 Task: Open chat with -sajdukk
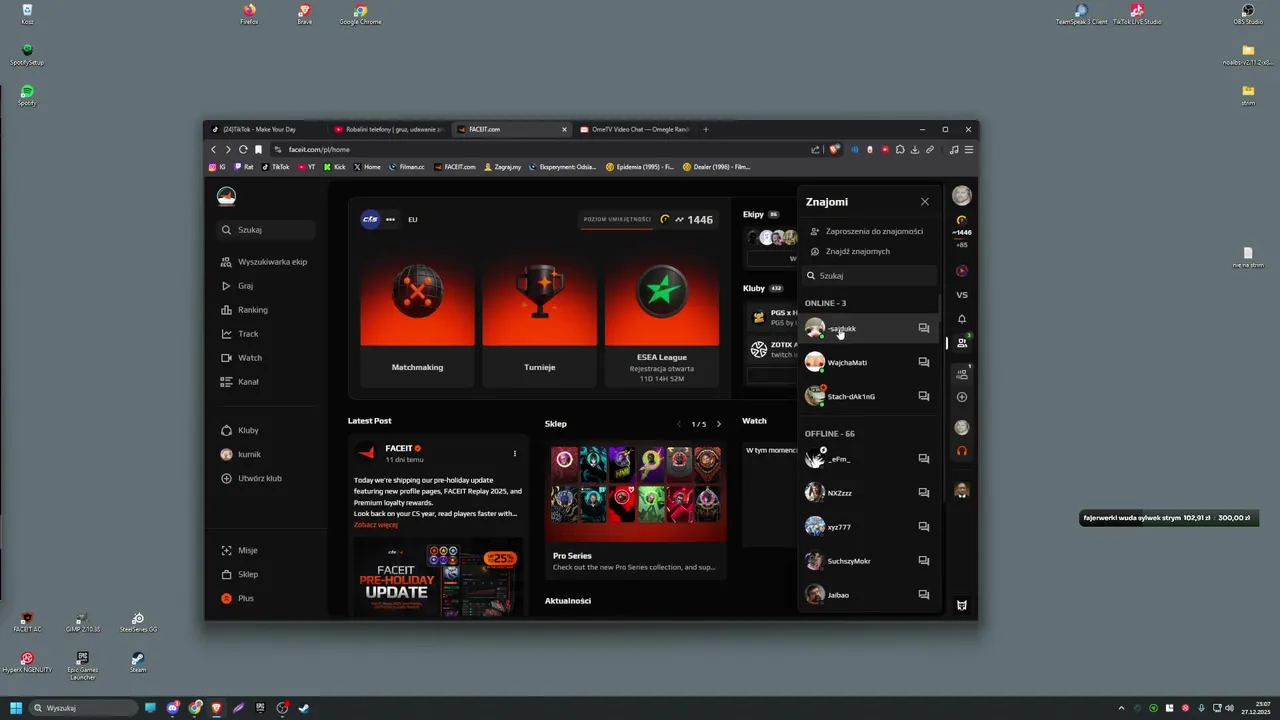tap(924, 328)
